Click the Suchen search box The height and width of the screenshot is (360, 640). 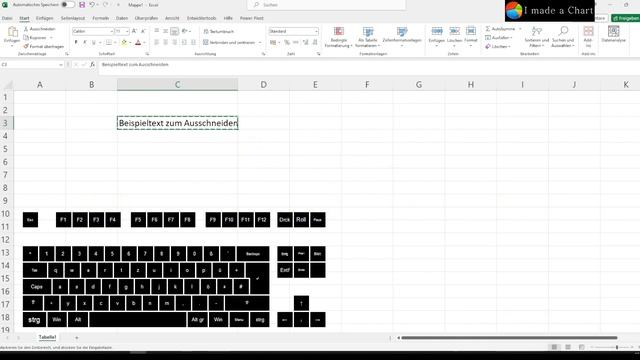[327, 5]
